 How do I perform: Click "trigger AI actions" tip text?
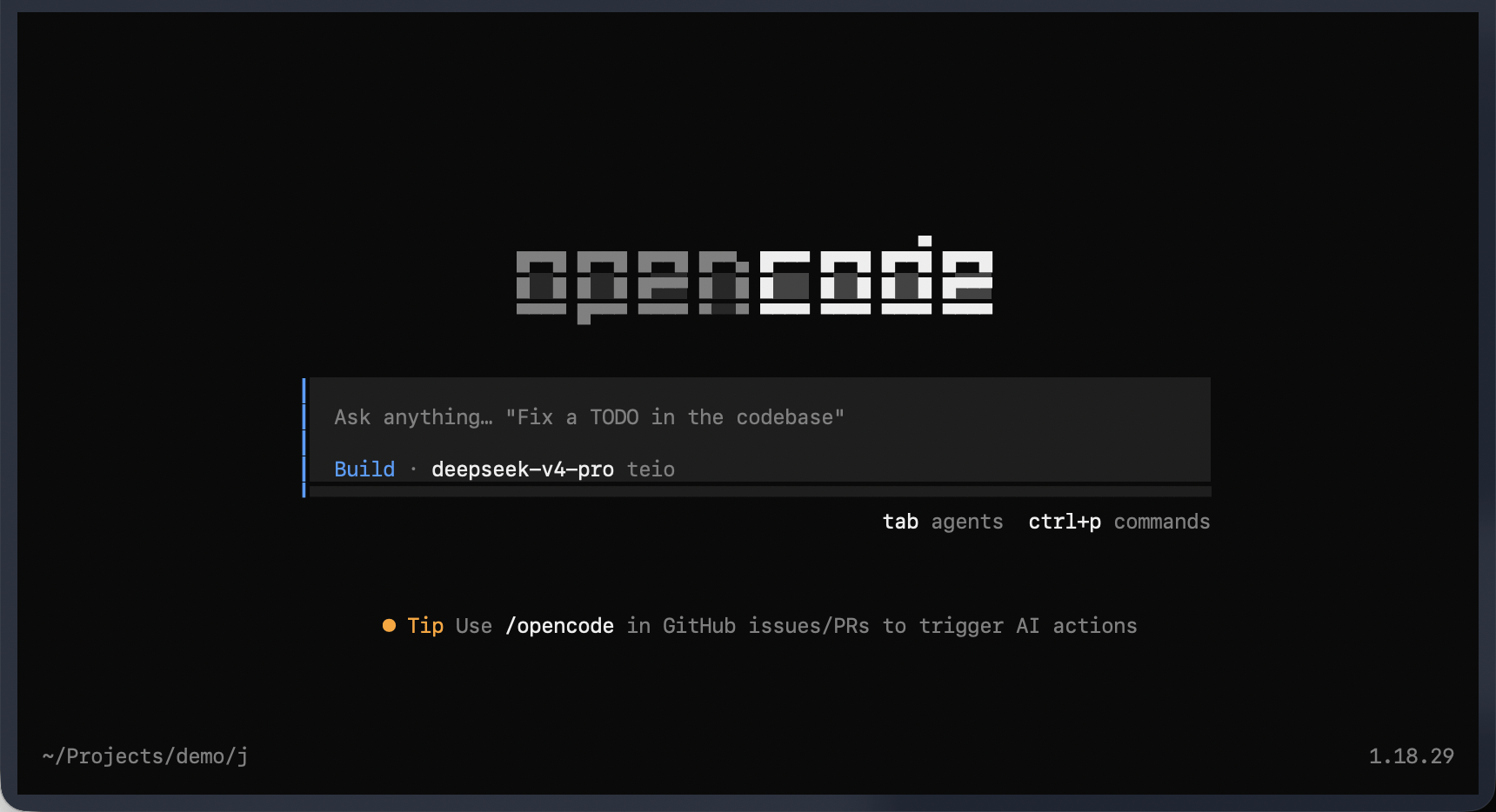(1028, 626)
